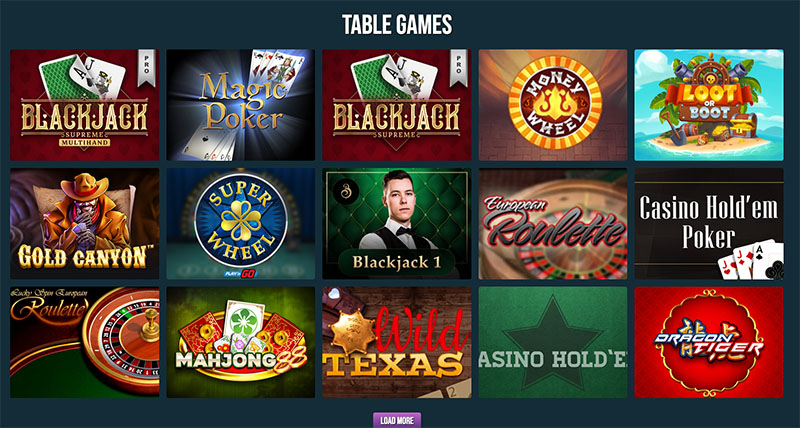Open the European Roulette game
This screenshot has height=428, width=800.
coord(553,223)
